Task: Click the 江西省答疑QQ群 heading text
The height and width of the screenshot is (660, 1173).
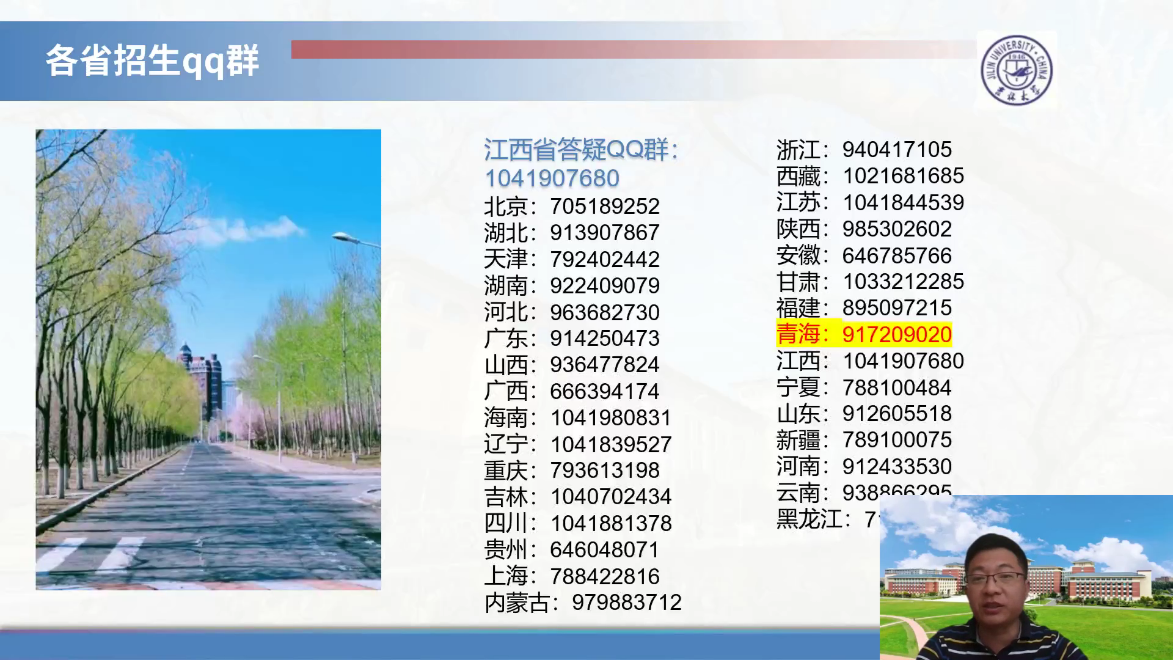Action: pyautogui.click(x=581, y=151)
